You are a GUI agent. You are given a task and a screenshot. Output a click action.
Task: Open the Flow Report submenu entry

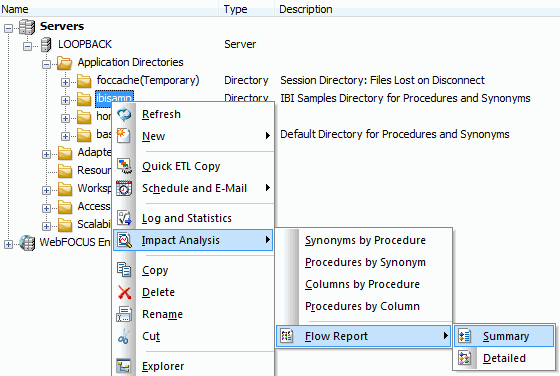pyautogui.click(x=364, y=336)
